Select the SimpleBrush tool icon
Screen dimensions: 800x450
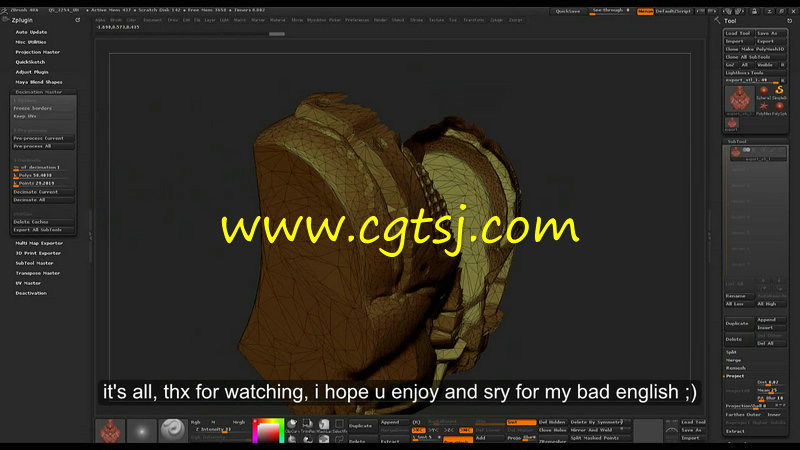pyautogui.click(x=779, y=91)
